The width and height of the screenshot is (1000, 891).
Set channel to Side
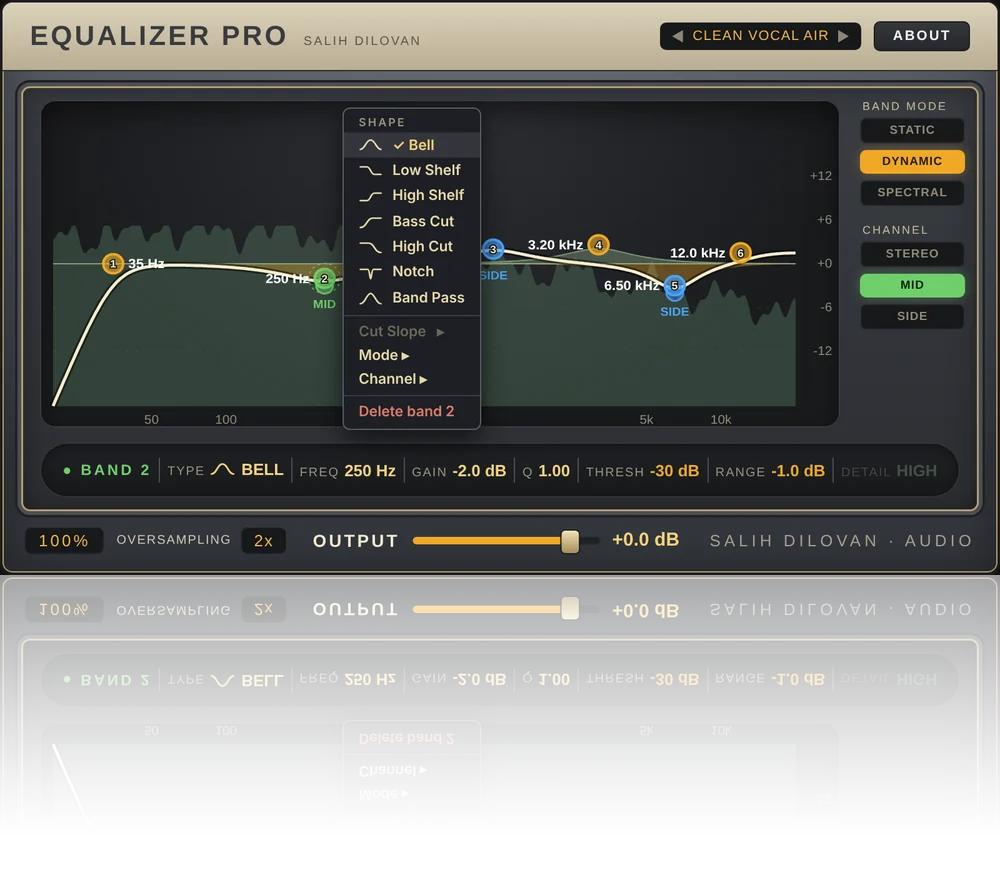pyautogui.click(x=912, y=316)
